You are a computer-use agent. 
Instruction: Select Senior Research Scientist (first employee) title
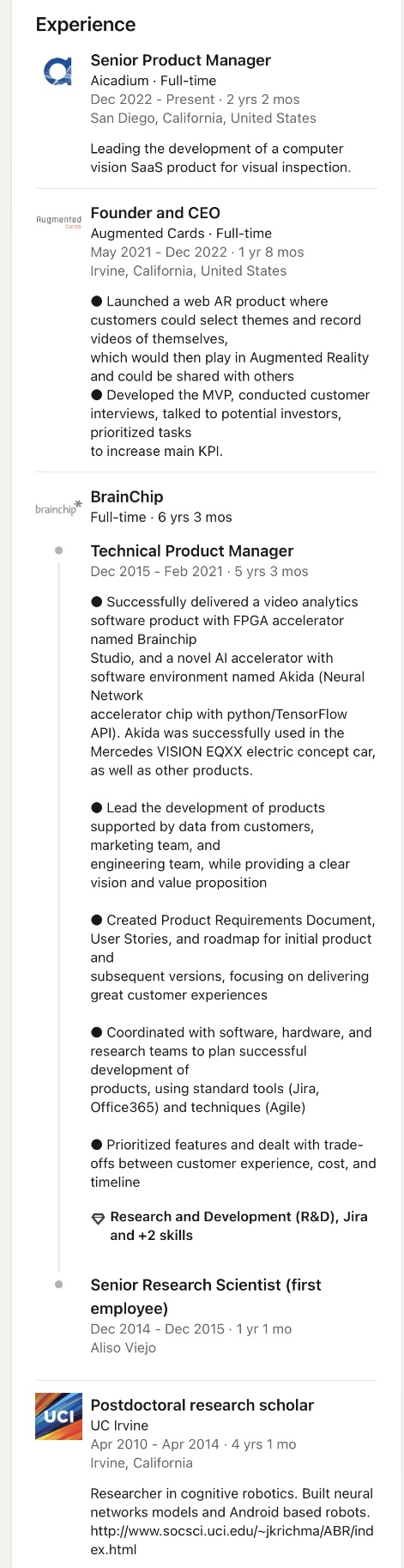point(206,1297)
